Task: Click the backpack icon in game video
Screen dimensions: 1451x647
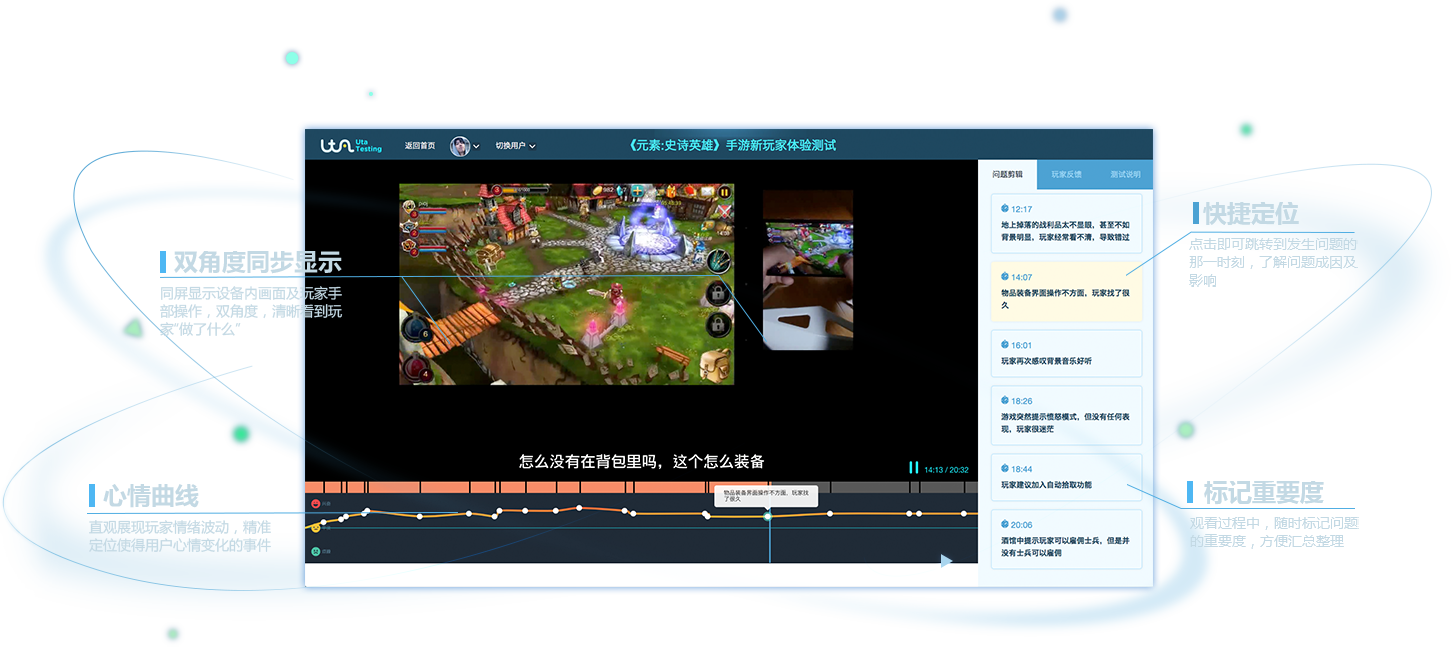Action: pyautogui.click(x=715, y=364)
